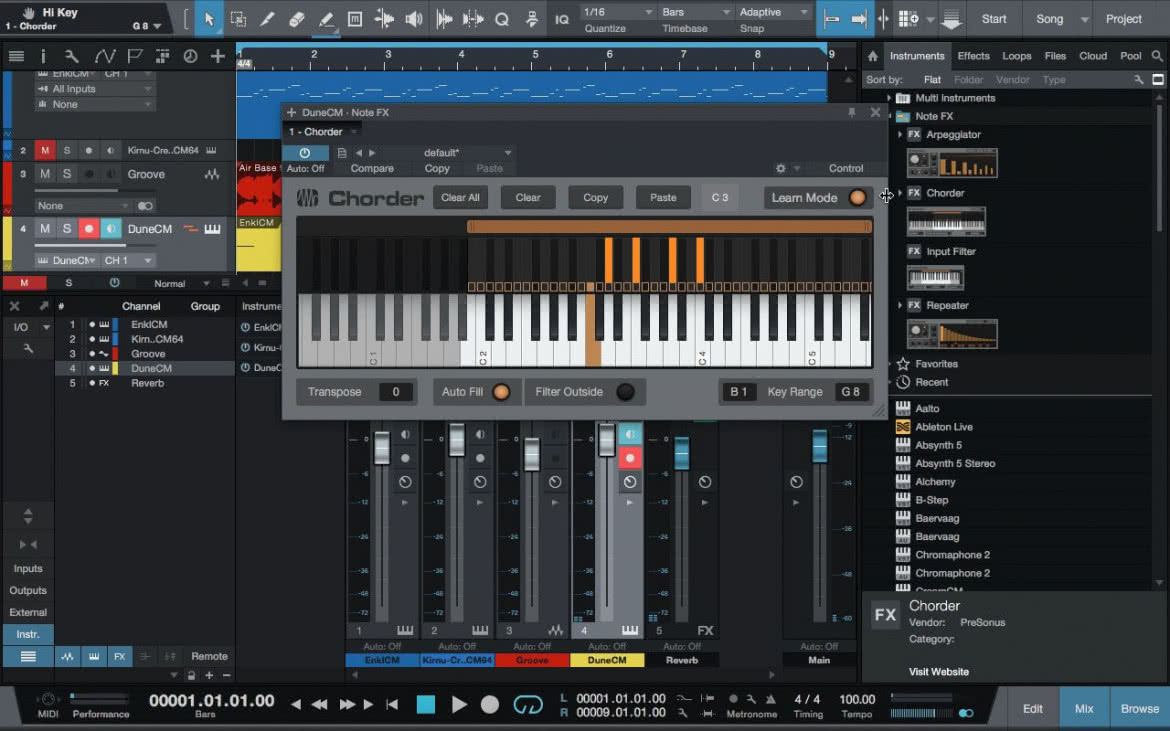This screenshot has width=1170, height=731.
Task: Click the Compare button in plugin header
Action: [372, 169]
